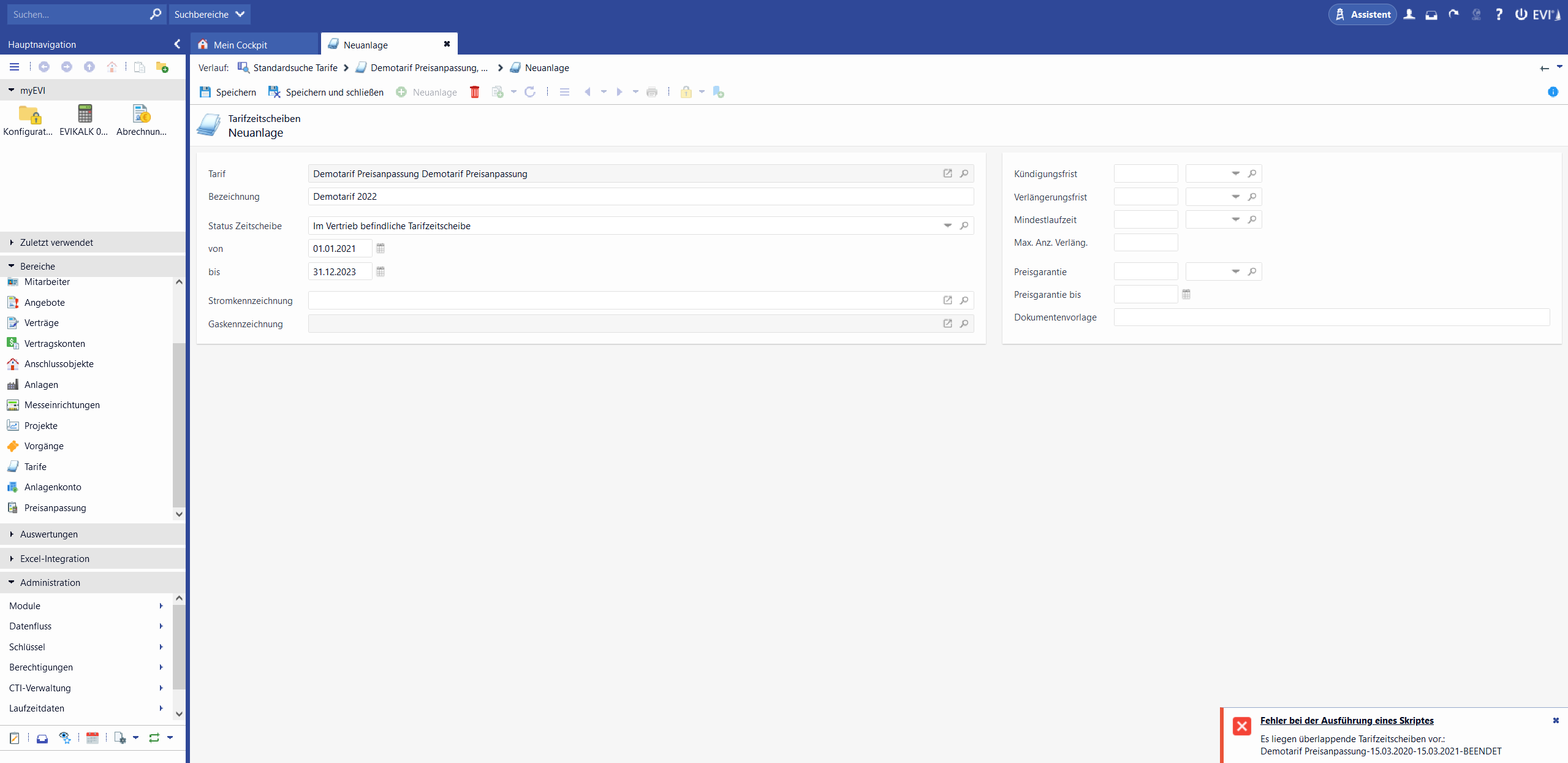Click the red delete trash icon
The width and height of the screenshot is (1568, 763).
point(474,92)
